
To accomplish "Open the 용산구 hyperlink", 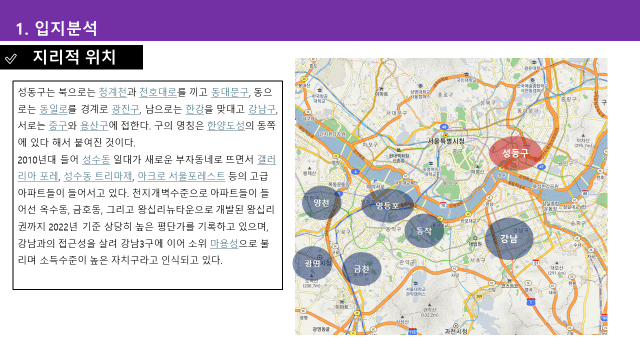I will (94, 125).
